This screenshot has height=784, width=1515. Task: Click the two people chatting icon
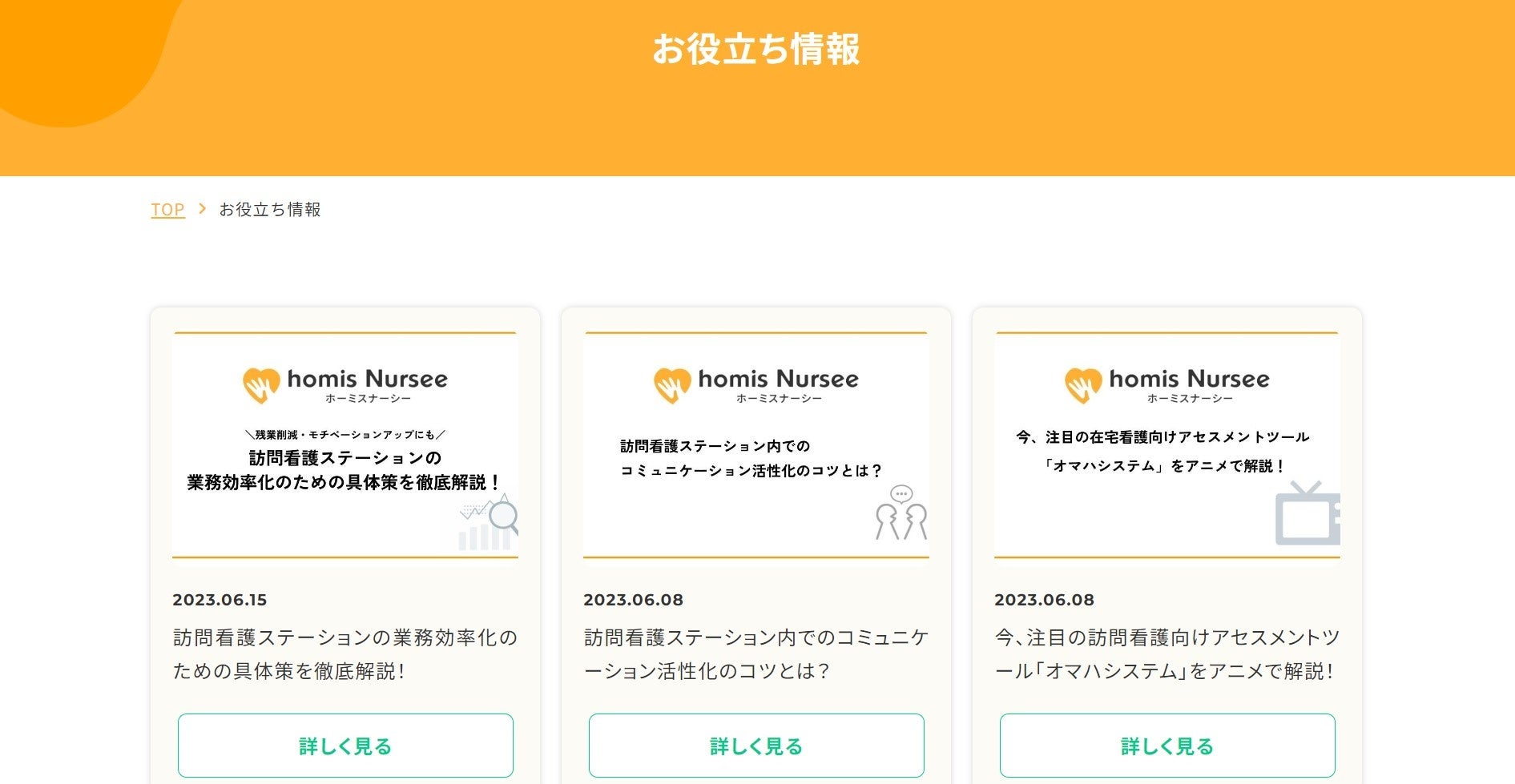pyautogui.click(x=901, y=513)
